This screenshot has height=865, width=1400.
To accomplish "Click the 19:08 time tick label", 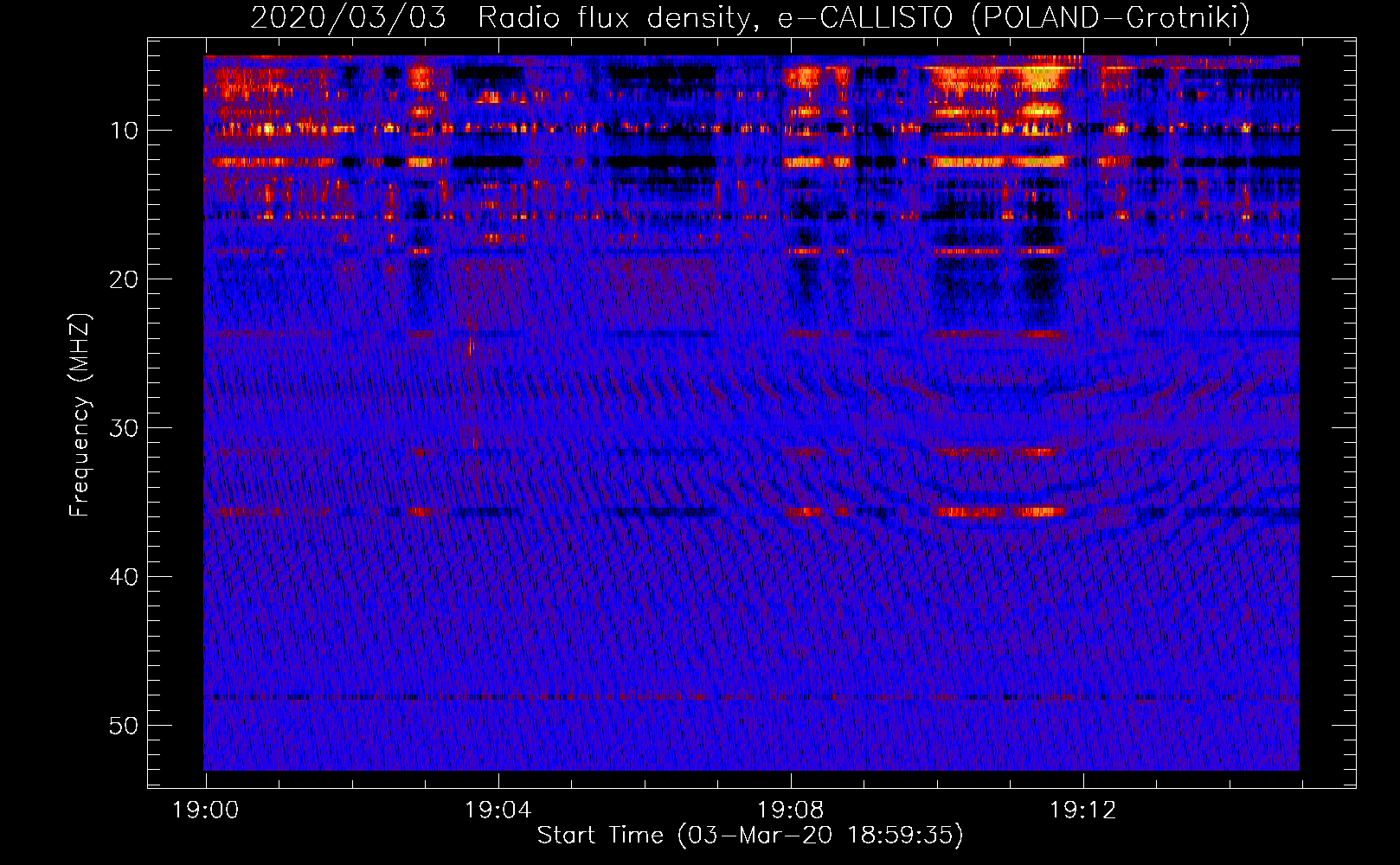I will [x=790, y=811].
